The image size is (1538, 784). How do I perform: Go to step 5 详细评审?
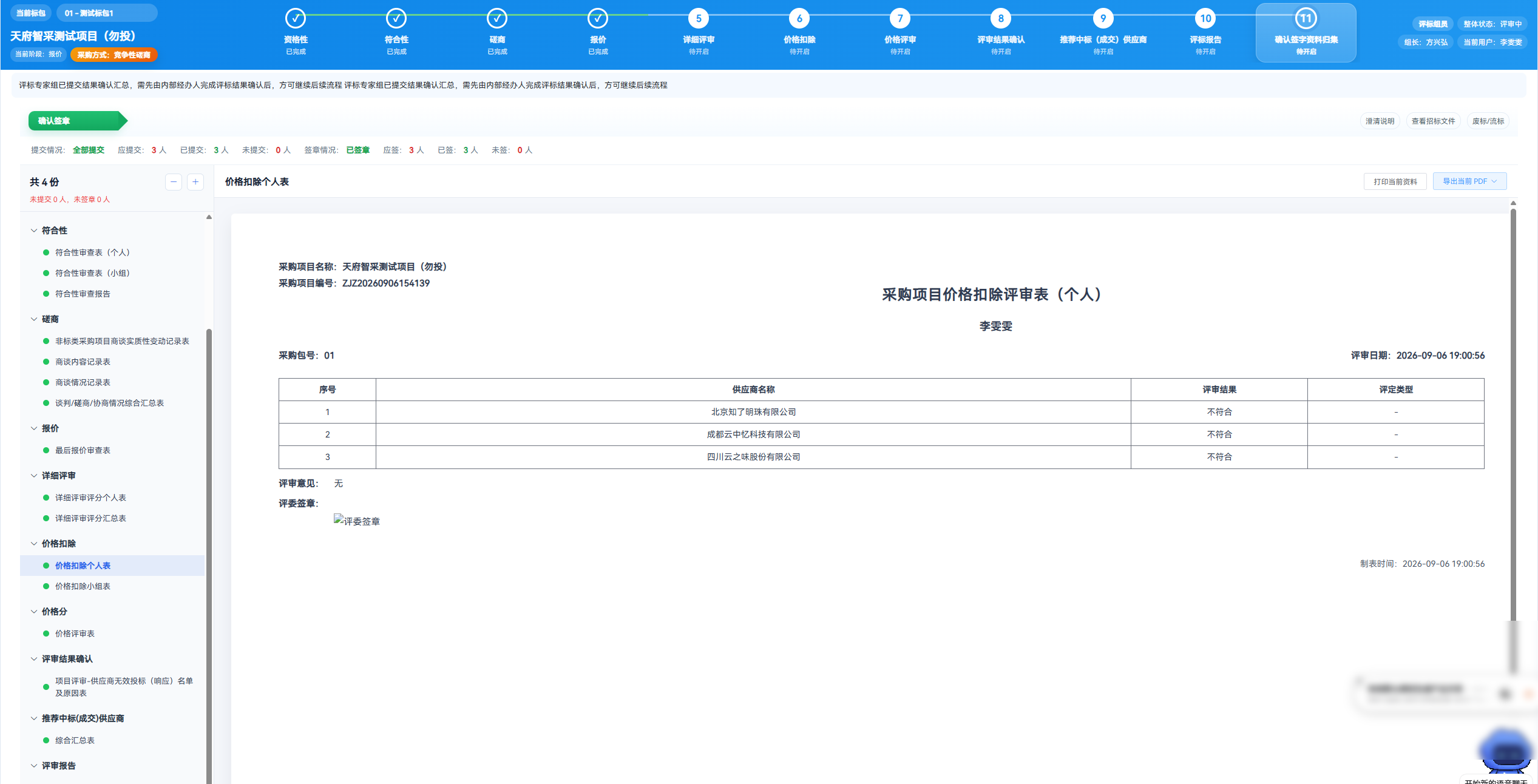click(x=699, y=19)
